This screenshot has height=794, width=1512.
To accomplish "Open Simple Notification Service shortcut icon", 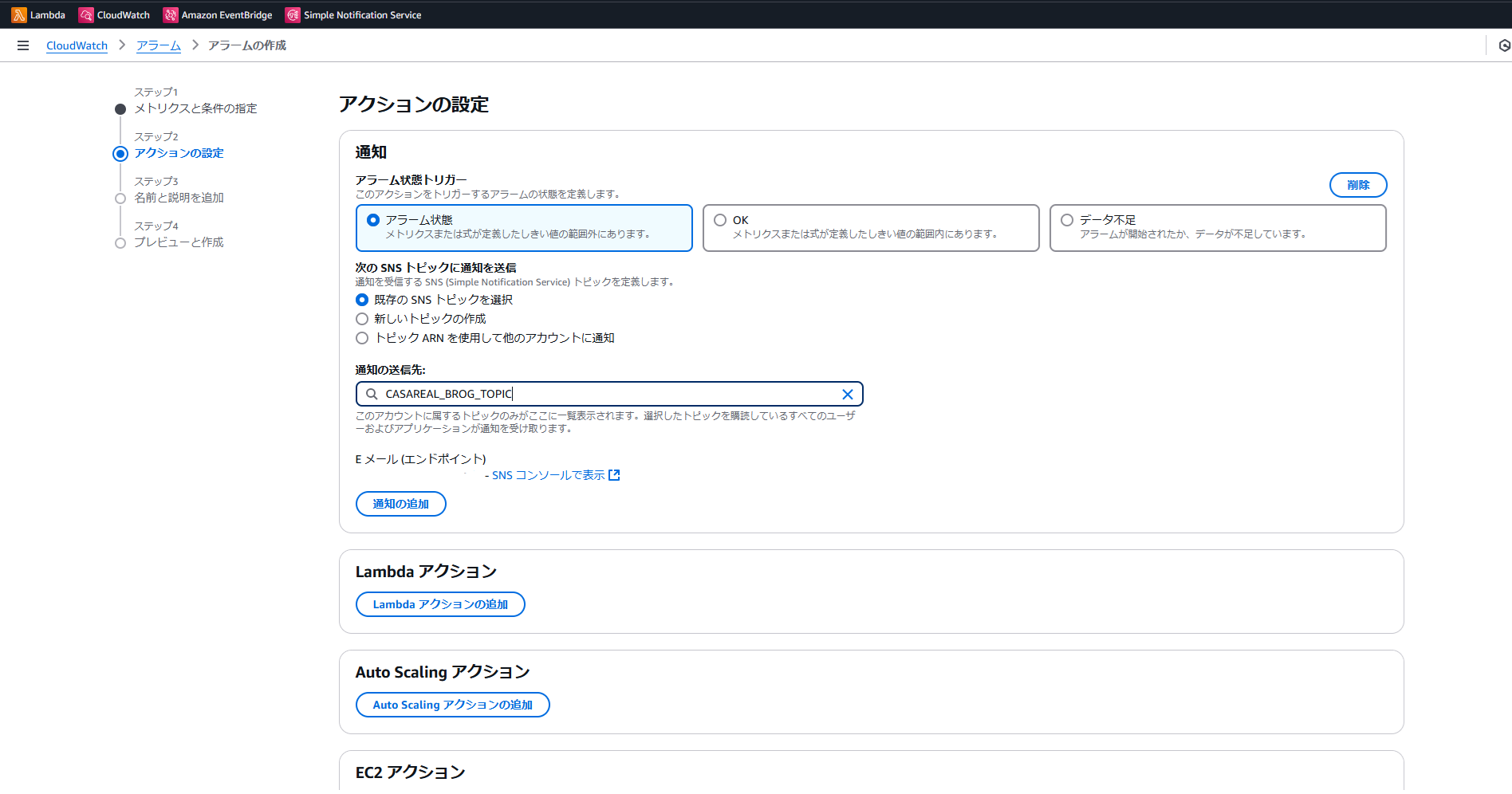I will click(293, 14).
